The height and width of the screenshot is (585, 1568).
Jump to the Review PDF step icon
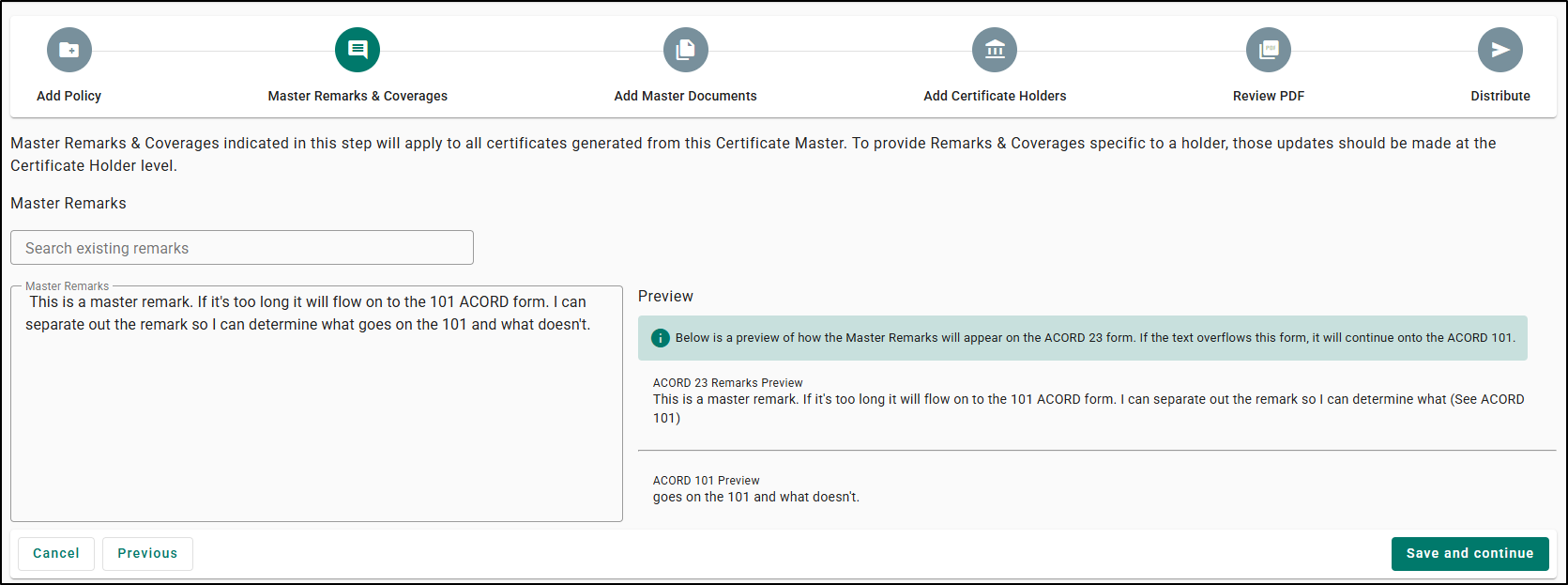1269,50
